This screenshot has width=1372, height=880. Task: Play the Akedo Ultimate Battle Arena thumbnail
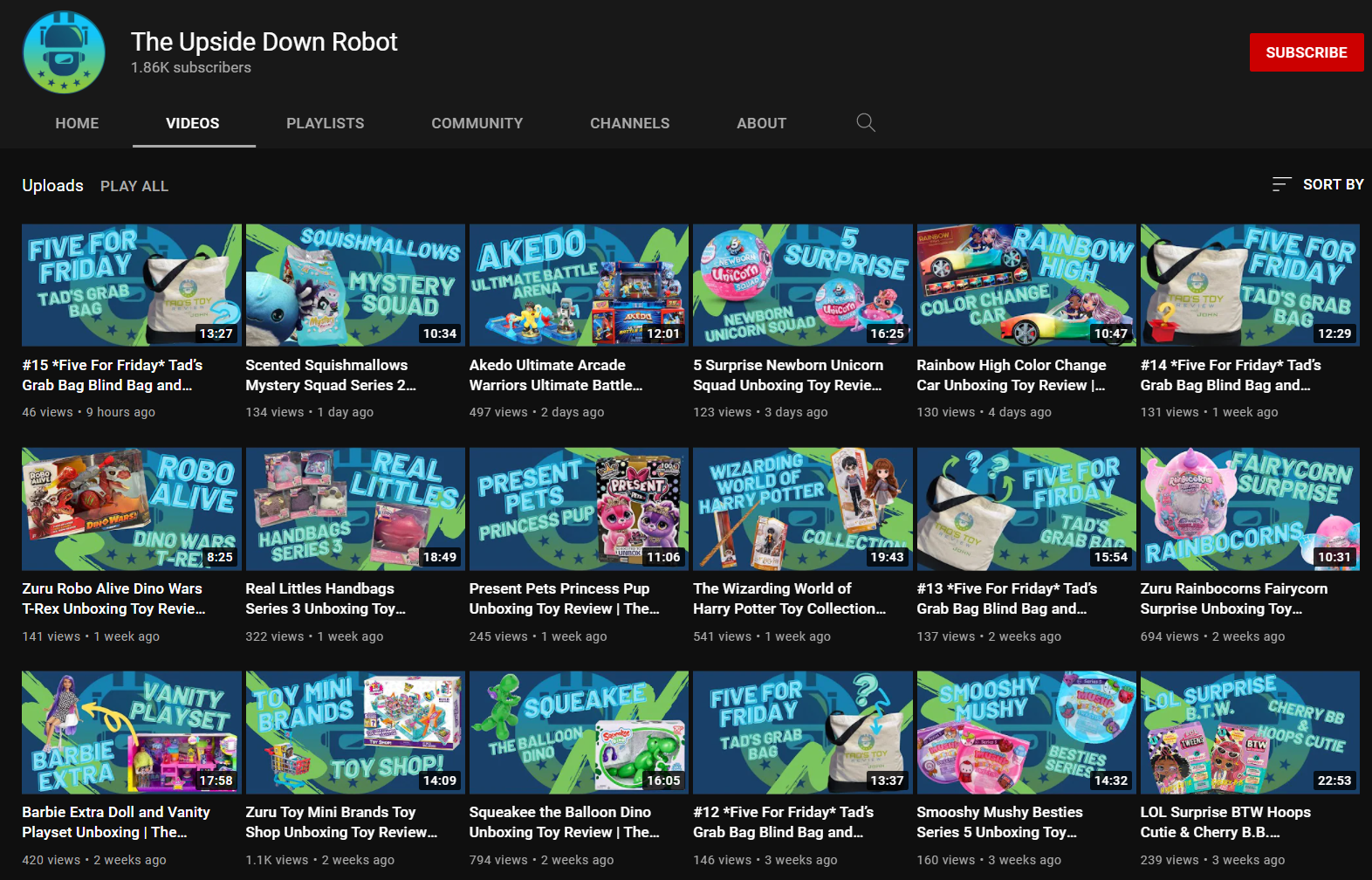(579, 285)
